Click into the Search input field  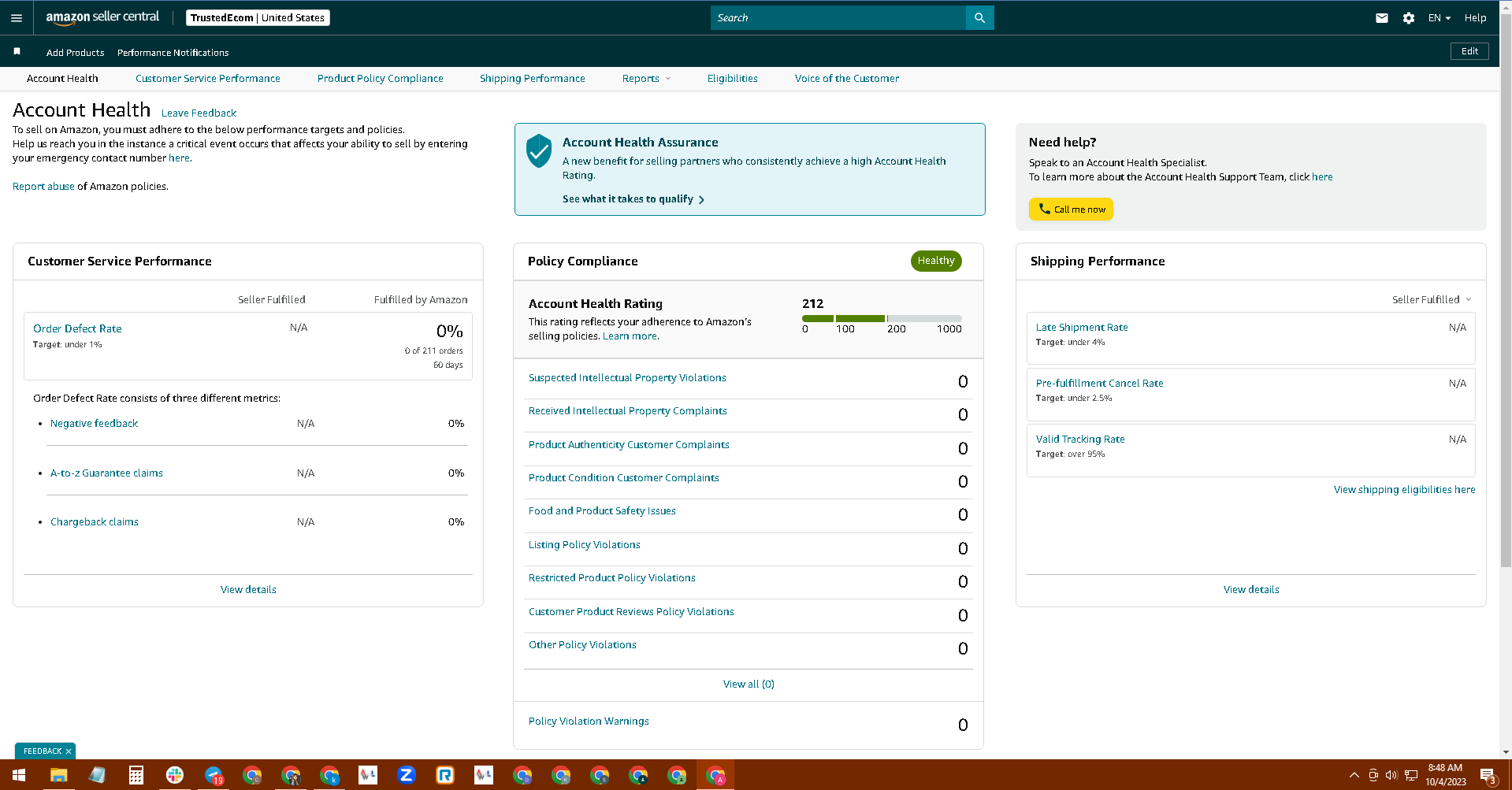(838, 17)
